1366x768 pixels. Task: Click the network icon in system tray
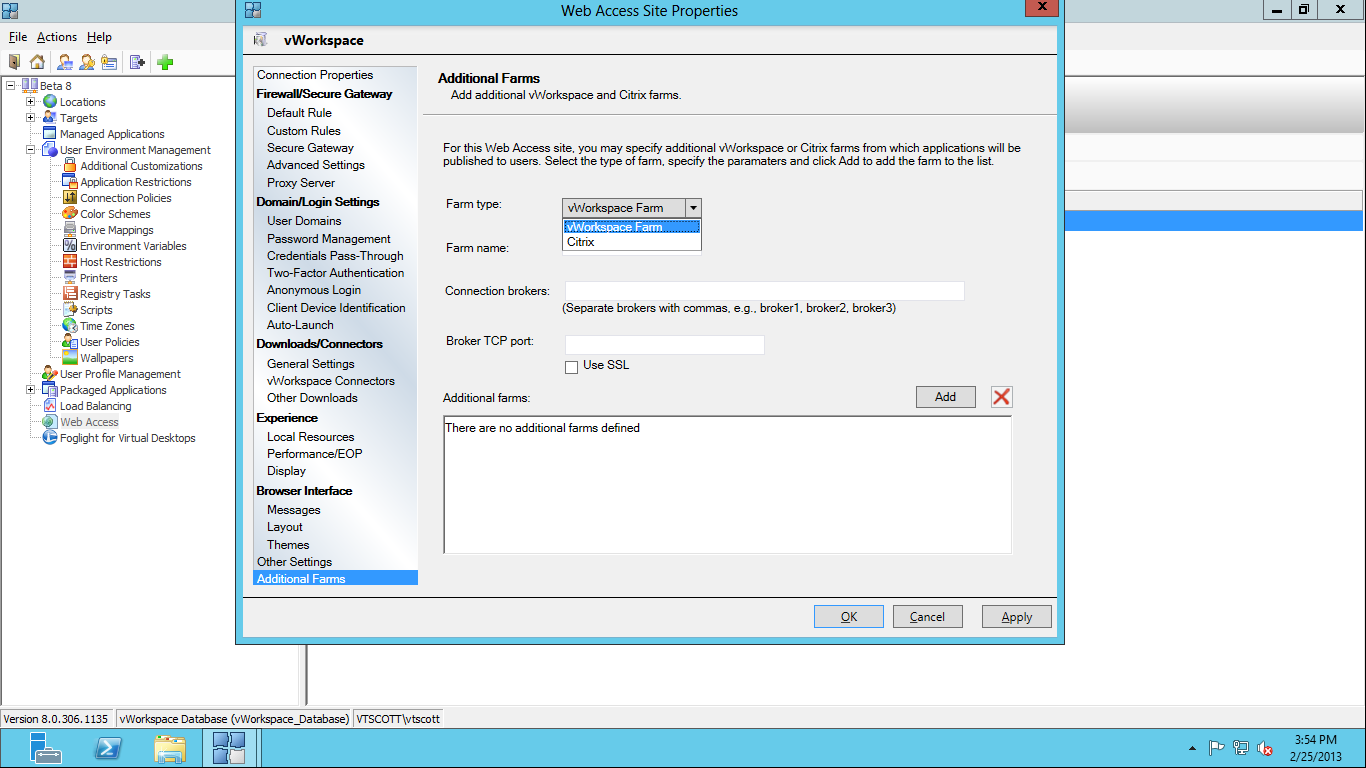point(1241,747)
